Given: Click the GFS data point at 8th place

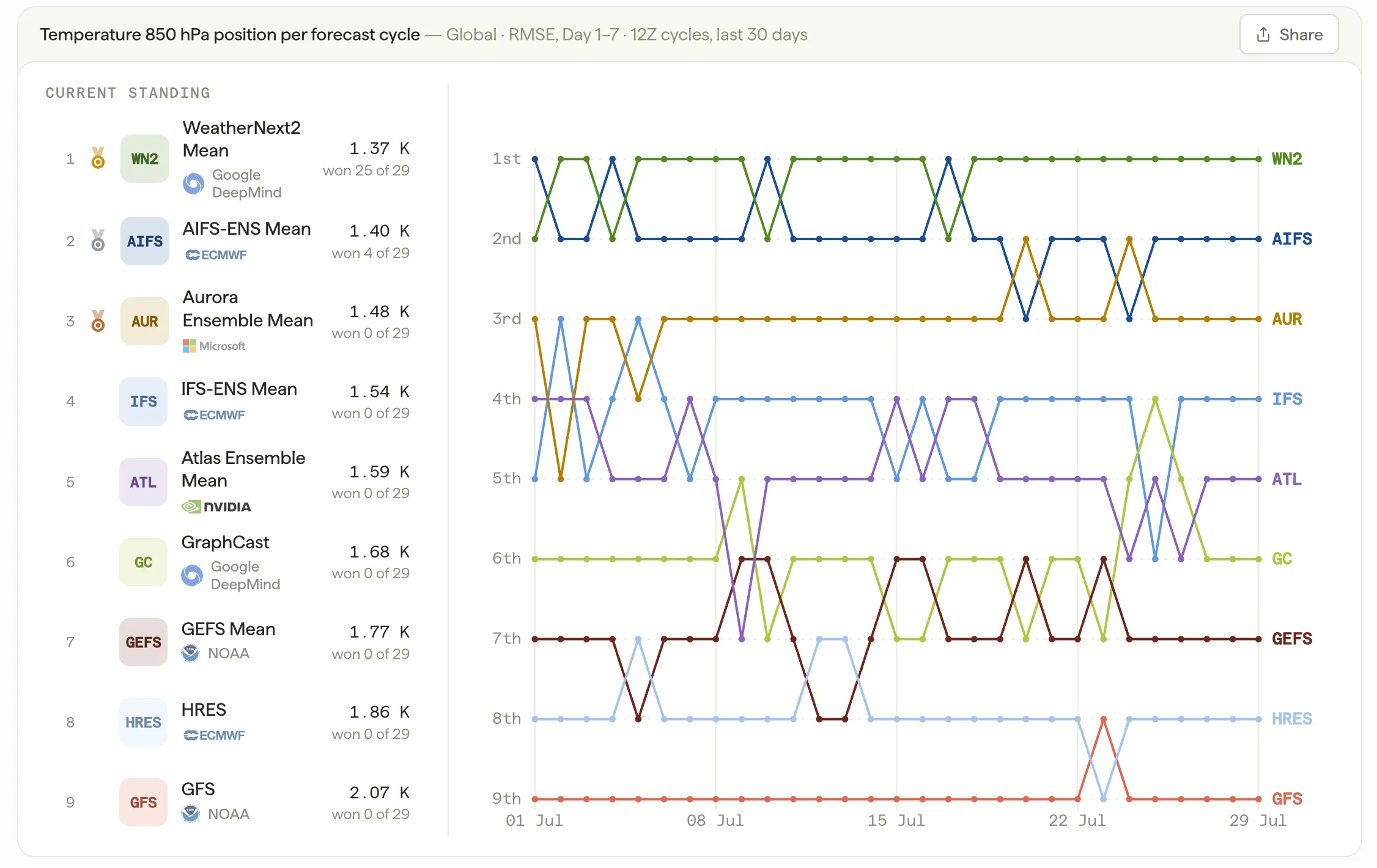Looking at the screenshot, I should [1103, 719].
